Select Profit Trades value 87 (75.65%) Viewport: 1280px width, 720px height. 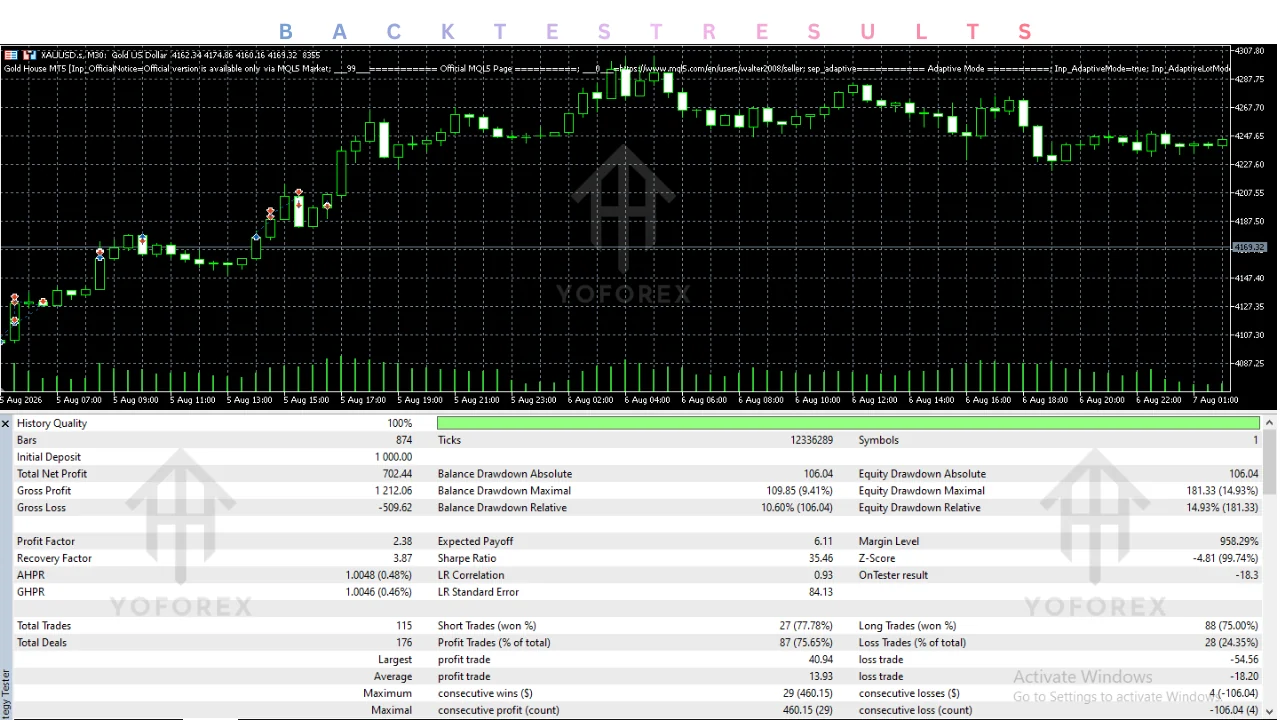(806, 644)
